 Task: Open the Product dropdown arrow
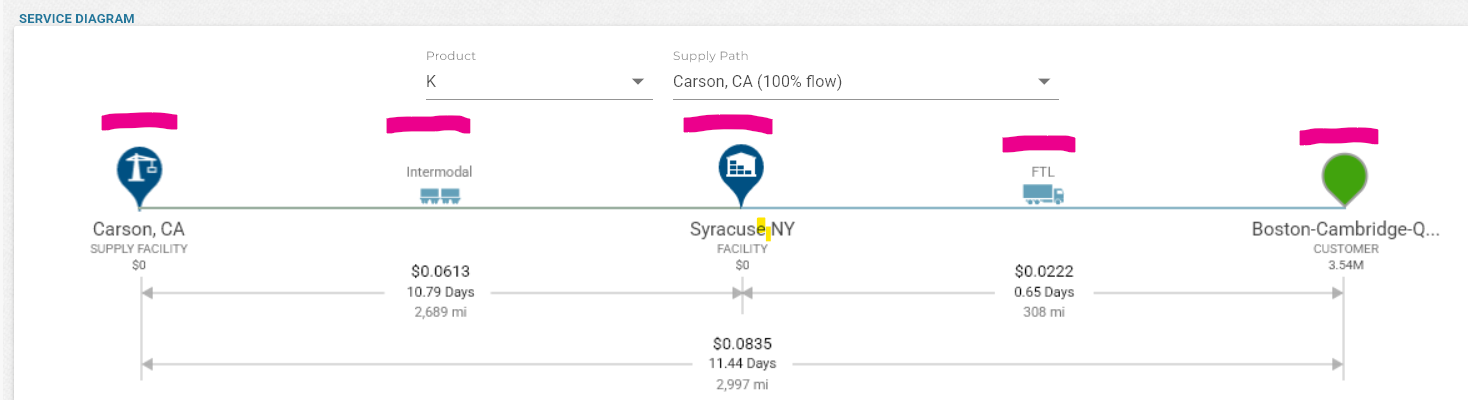coord(637,82)
